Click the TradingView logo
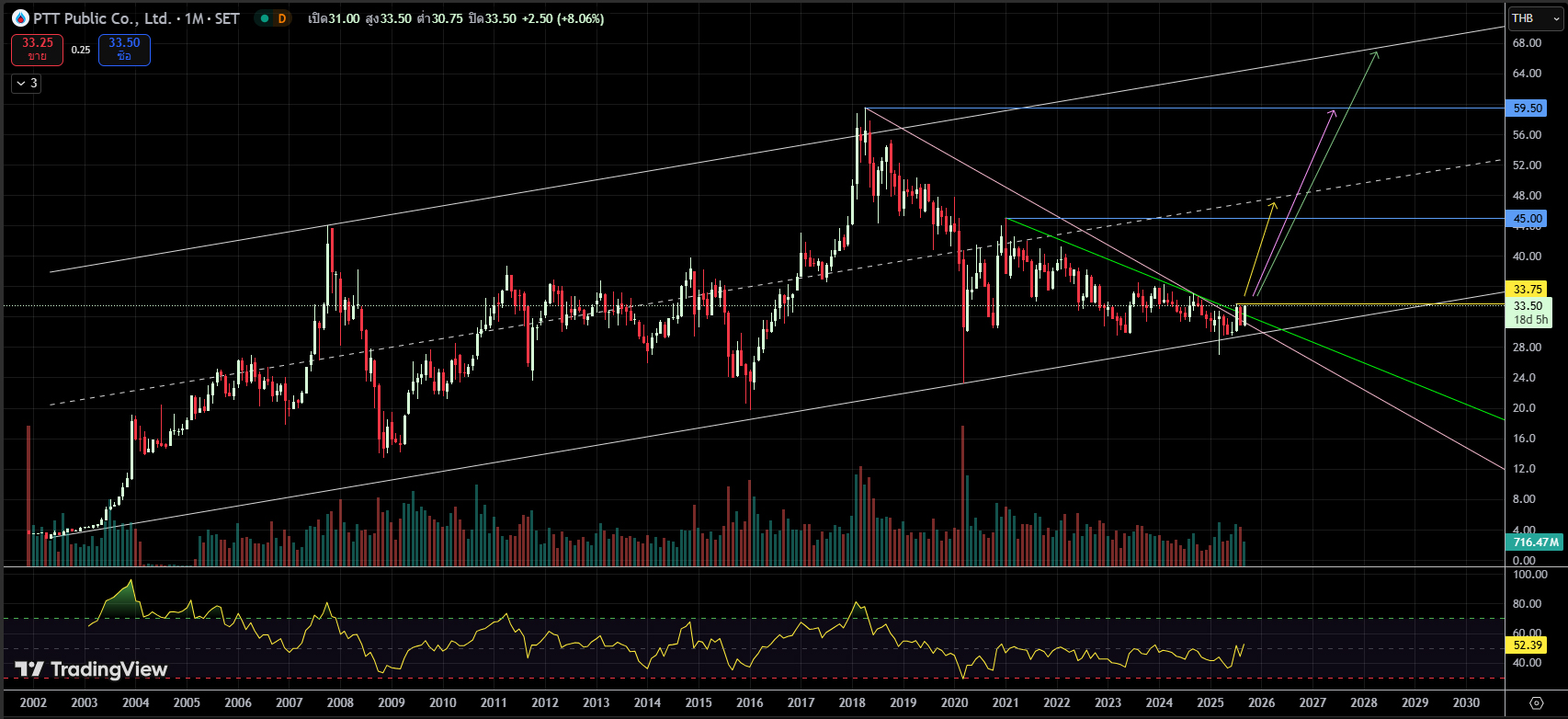This screenshot has height=719, width=1568. pyautogui.click(x=91, y=669)
